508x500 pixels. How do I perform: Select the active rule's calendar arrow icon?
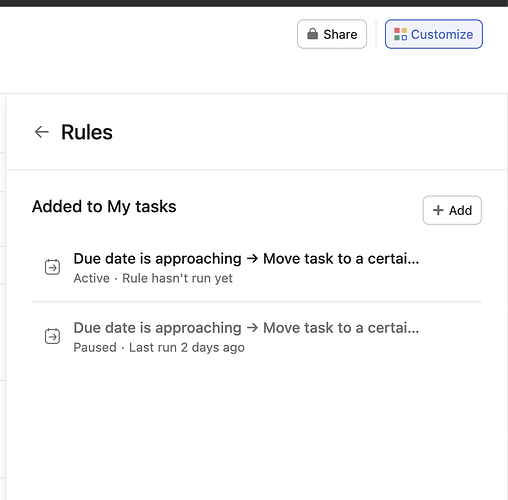pyautogui.click(x=52, y=267)
